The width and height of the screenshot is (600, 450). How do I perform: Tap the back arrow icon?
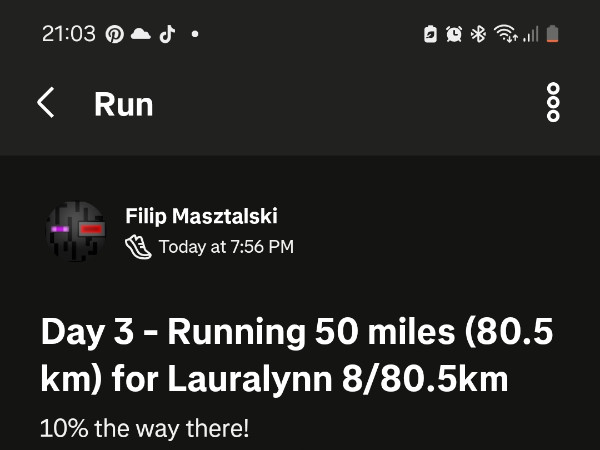tap(46, 103)
